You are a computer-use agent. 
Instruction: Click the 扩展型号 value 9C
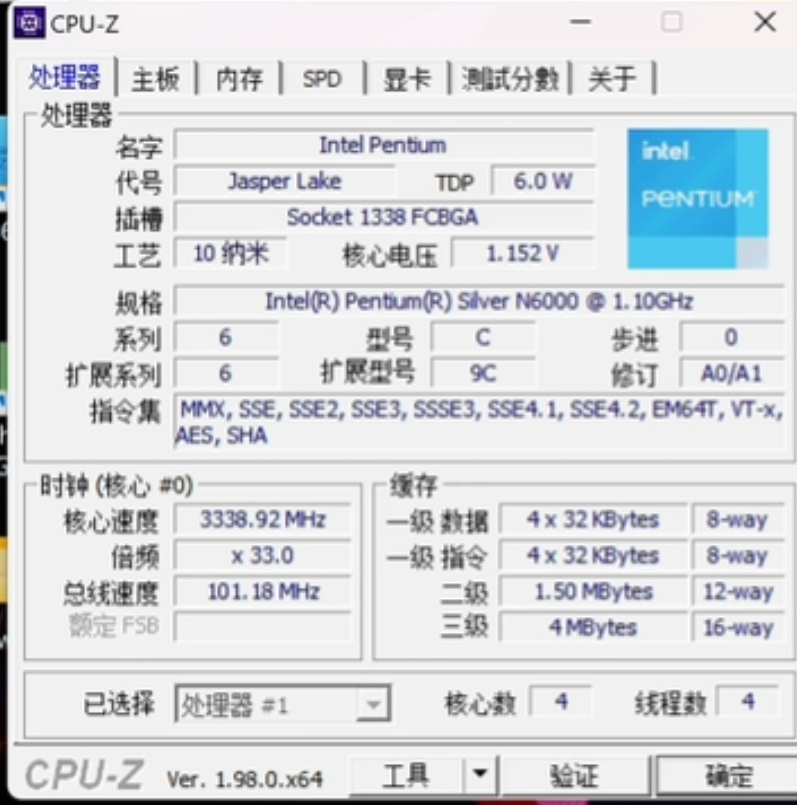483,373
